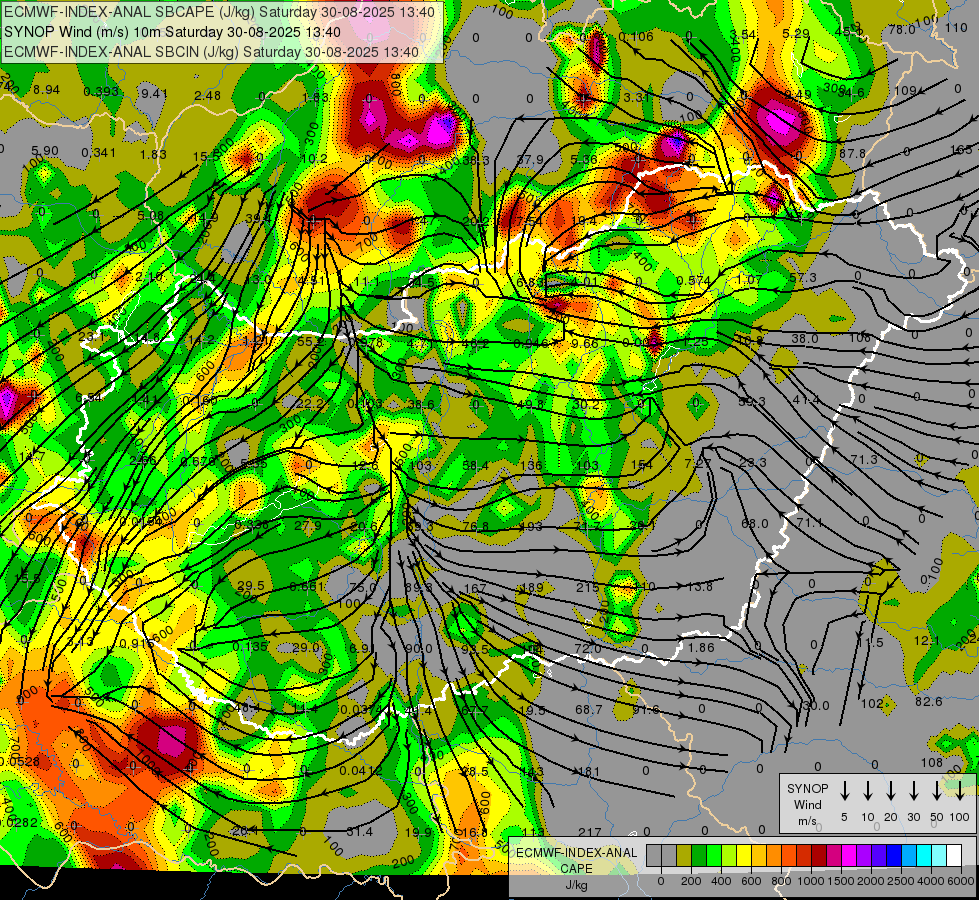Viewport: 979px width, 900px height.
Task: Click the map value 82.6
Action: (x=928, y=701)
